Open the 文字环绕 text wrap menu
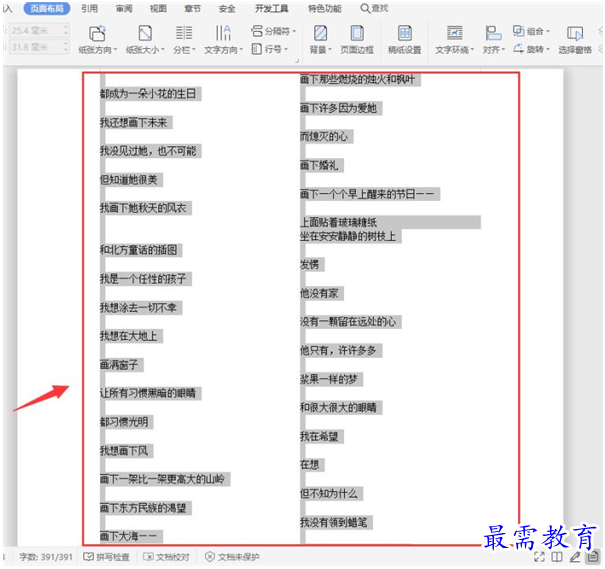The height and width of the screenshot is (569, 605). (x=454, y=40)
